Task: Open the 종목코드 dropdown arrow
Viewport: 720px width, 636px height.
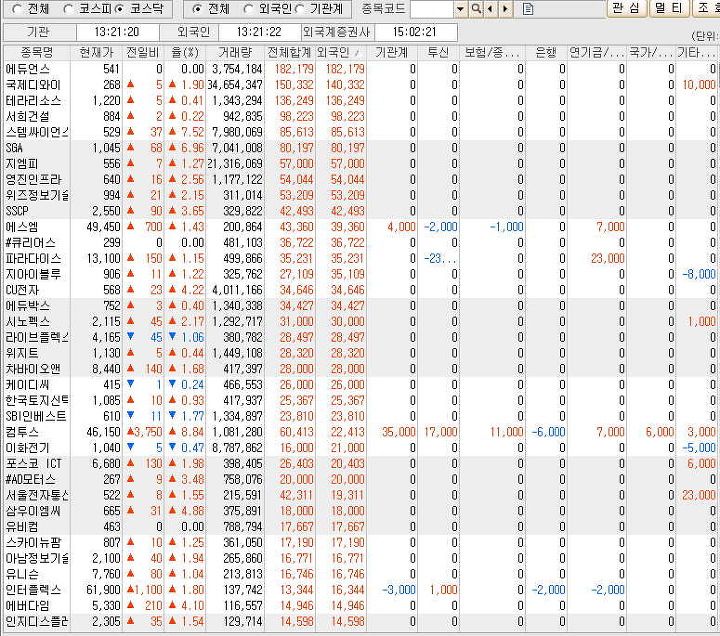Action: [461, 9]
